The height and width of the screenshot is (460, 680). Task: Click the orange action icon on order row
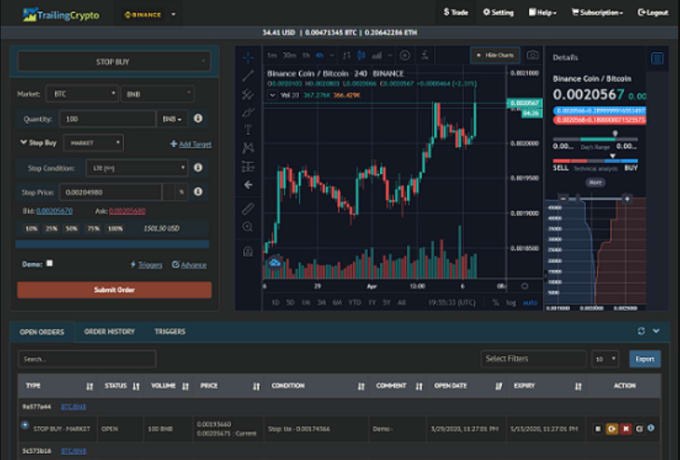pos(612,429)
